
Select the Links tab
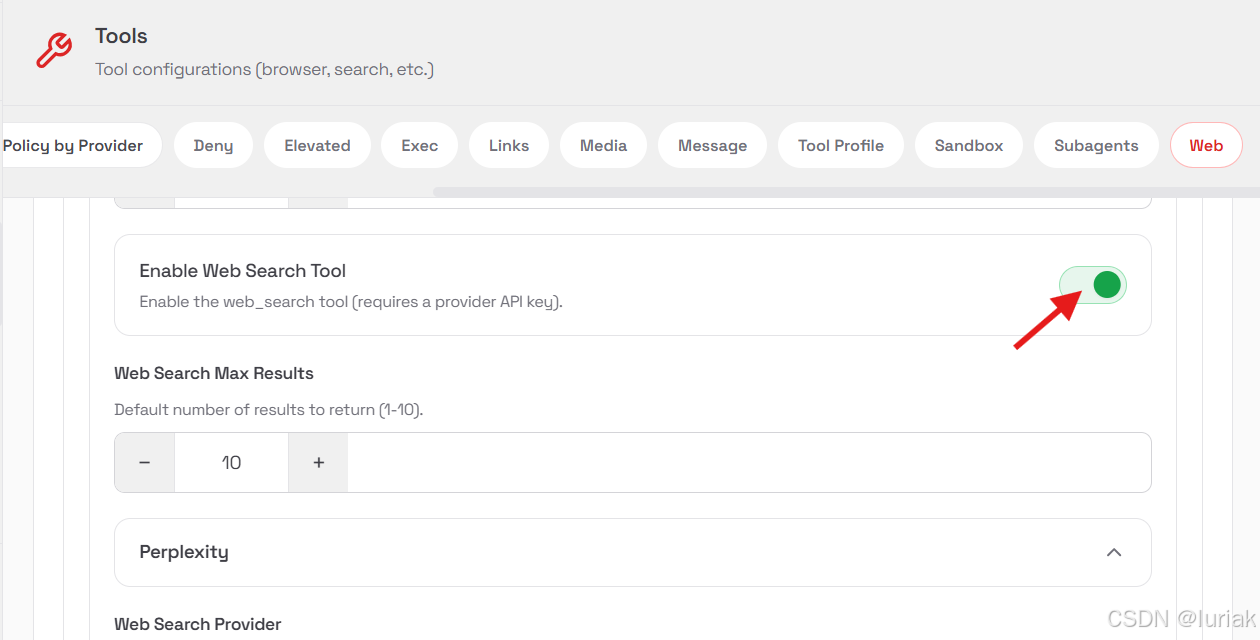click(509, 146)
